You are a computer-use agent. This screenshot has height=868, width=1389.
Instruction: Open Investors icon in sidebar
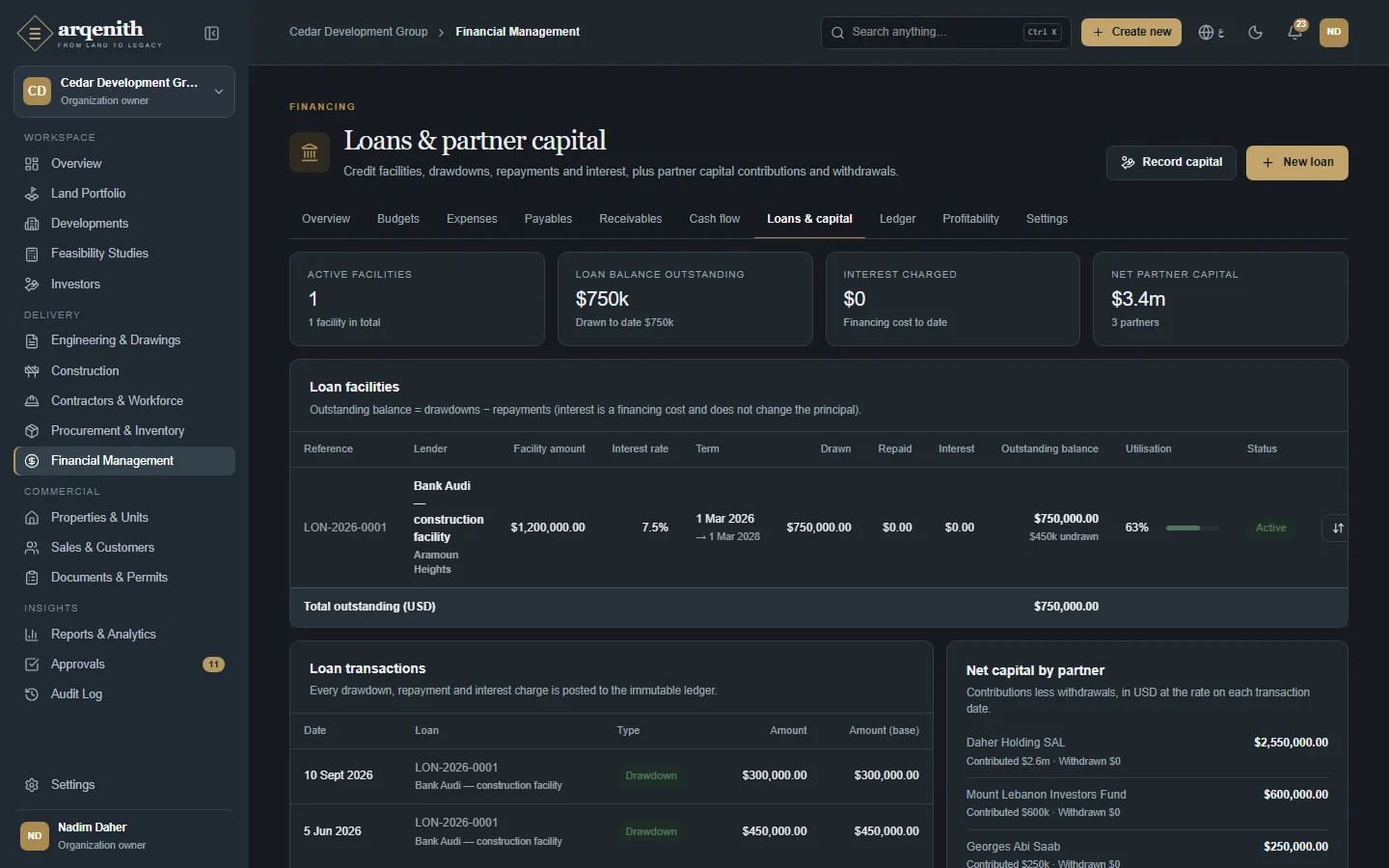coord(32,285)
